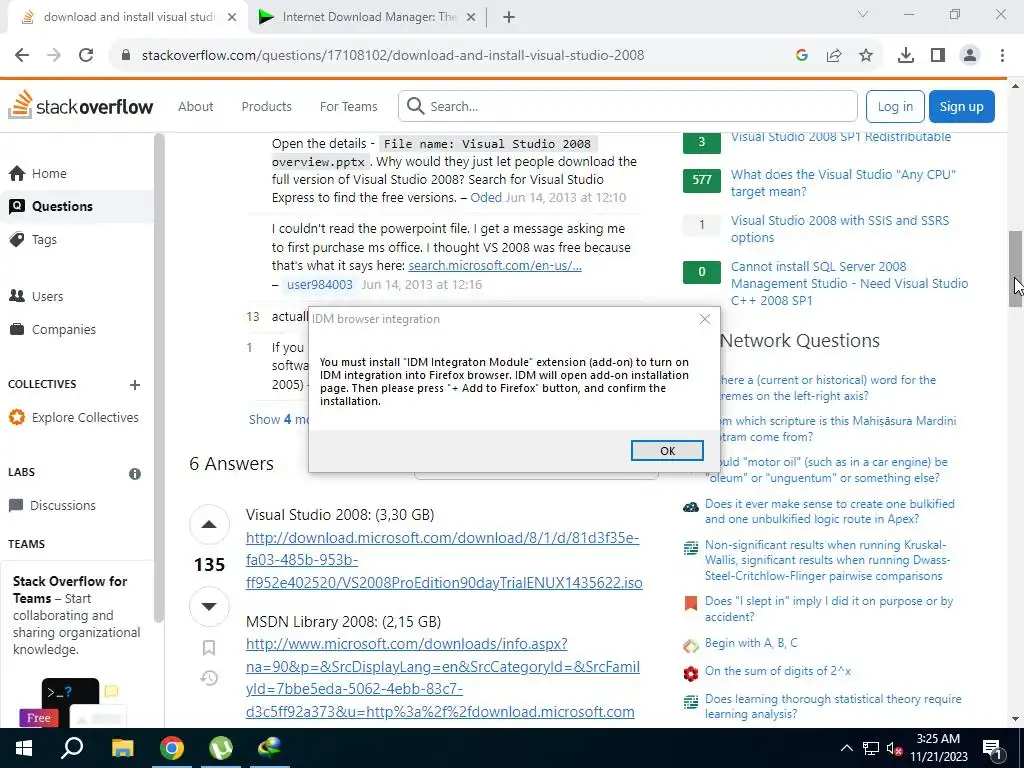Open 'On the sum of digits of 2^x'
This screenshot has width=1024, height=768.
point(777,671)
